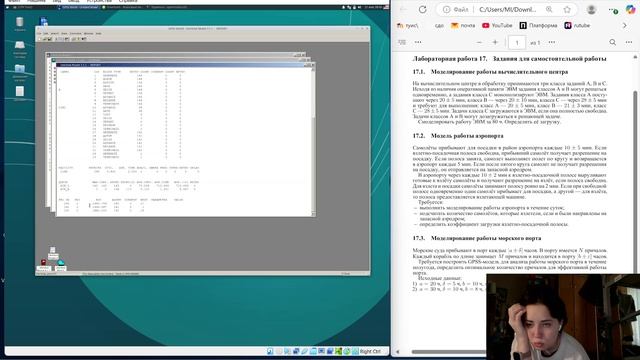The height and width of the screenshot is (360, 640).
Task: Click VirtualBox network status icon
Action: pyautogui.click(x=296, y=351)
